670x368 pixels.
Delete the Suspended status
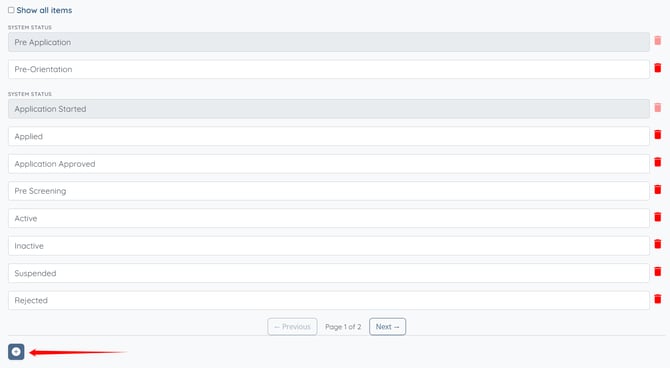(x=658, y=271)
